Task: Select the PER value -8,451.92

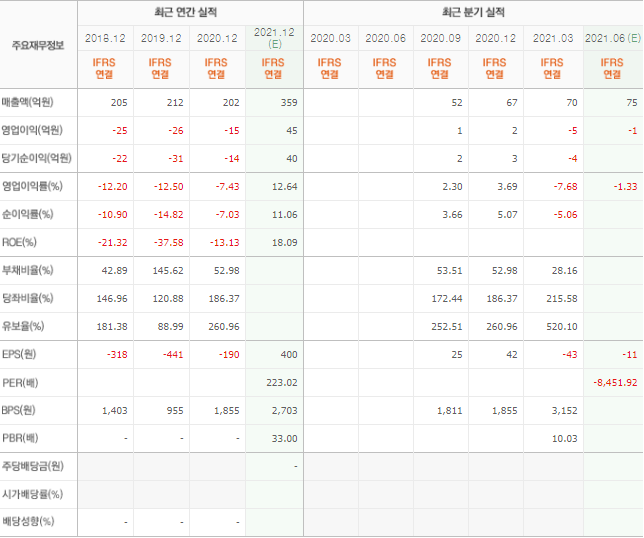Action: click(x=615, y=383)
